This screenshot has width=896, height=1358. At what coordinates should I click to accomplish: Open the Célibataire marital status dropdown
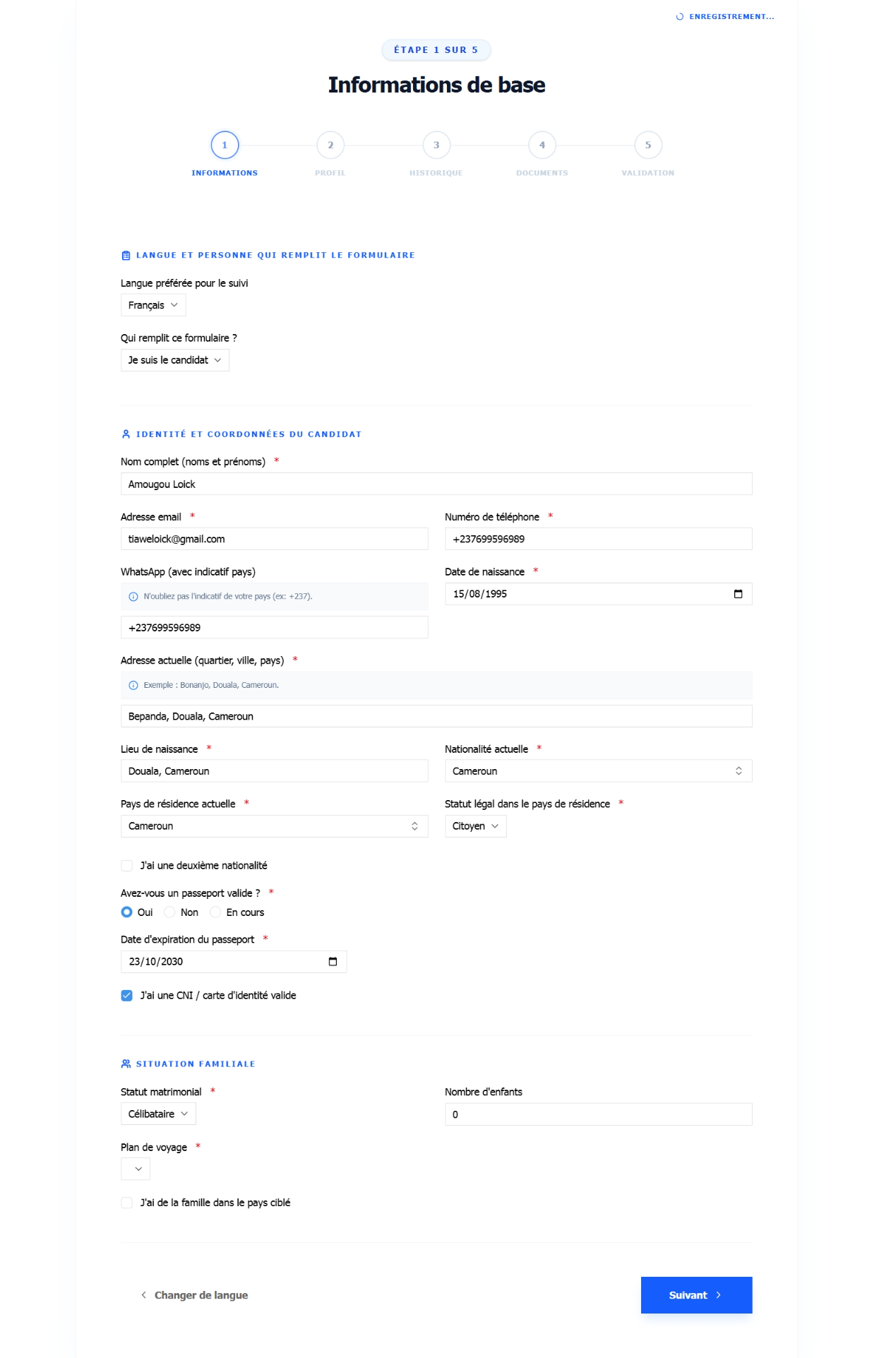click(158, 1114)
